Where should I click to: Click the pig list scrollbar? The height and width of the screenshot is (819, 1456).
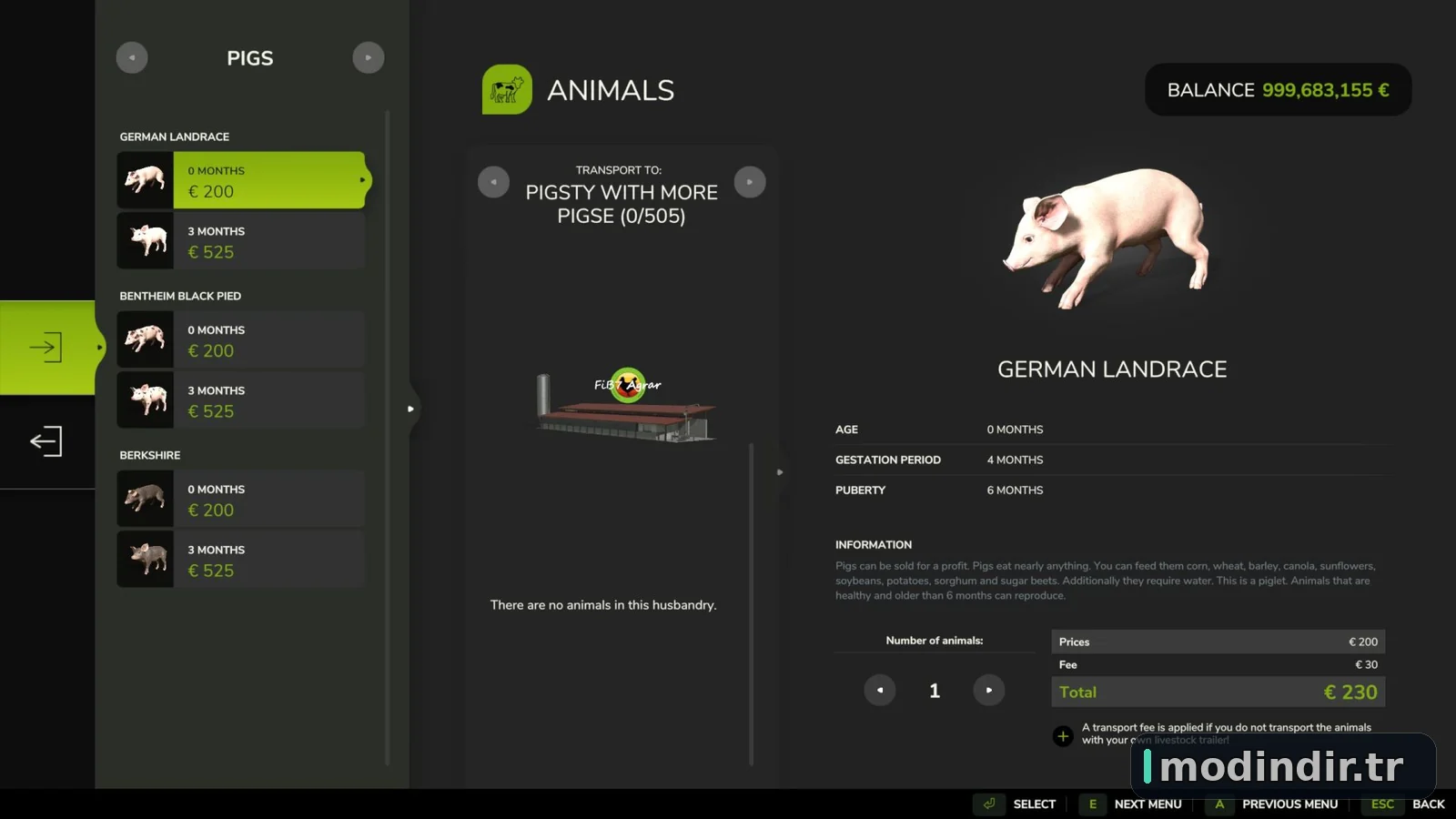(388, 437)
